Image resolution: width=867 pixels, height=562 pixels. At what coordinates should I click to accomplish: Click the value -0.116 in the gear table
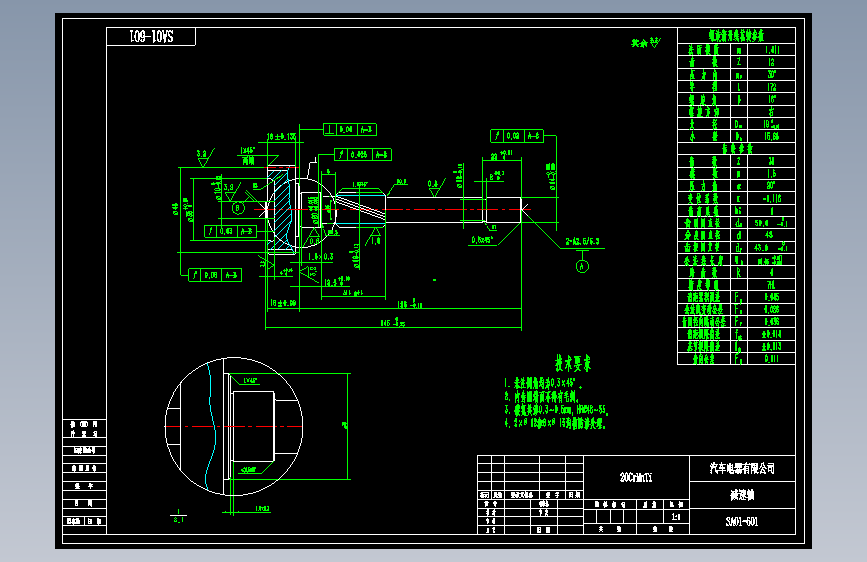click(x=771, y=198)
